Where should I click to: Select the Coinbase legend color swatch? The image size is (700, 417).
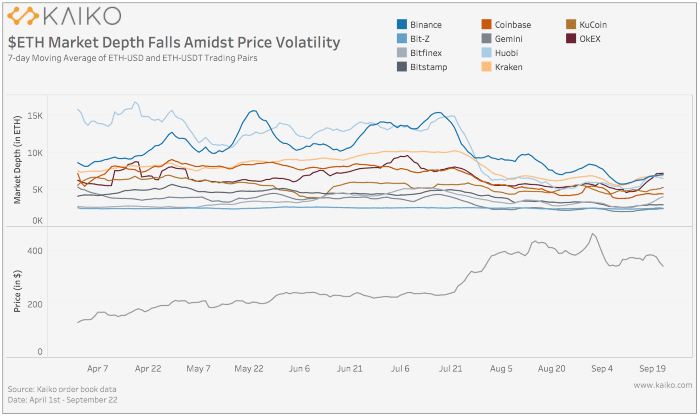tap(486, 25)
